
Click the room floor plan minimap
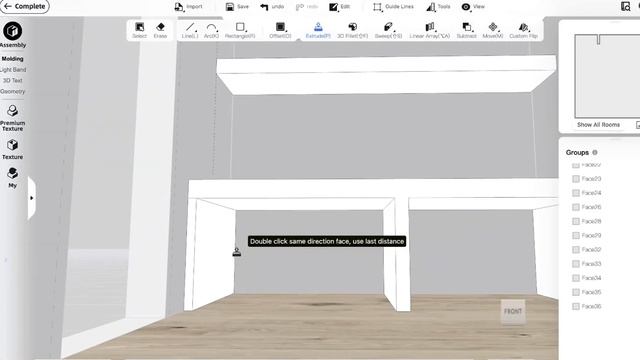click(607, 77)
